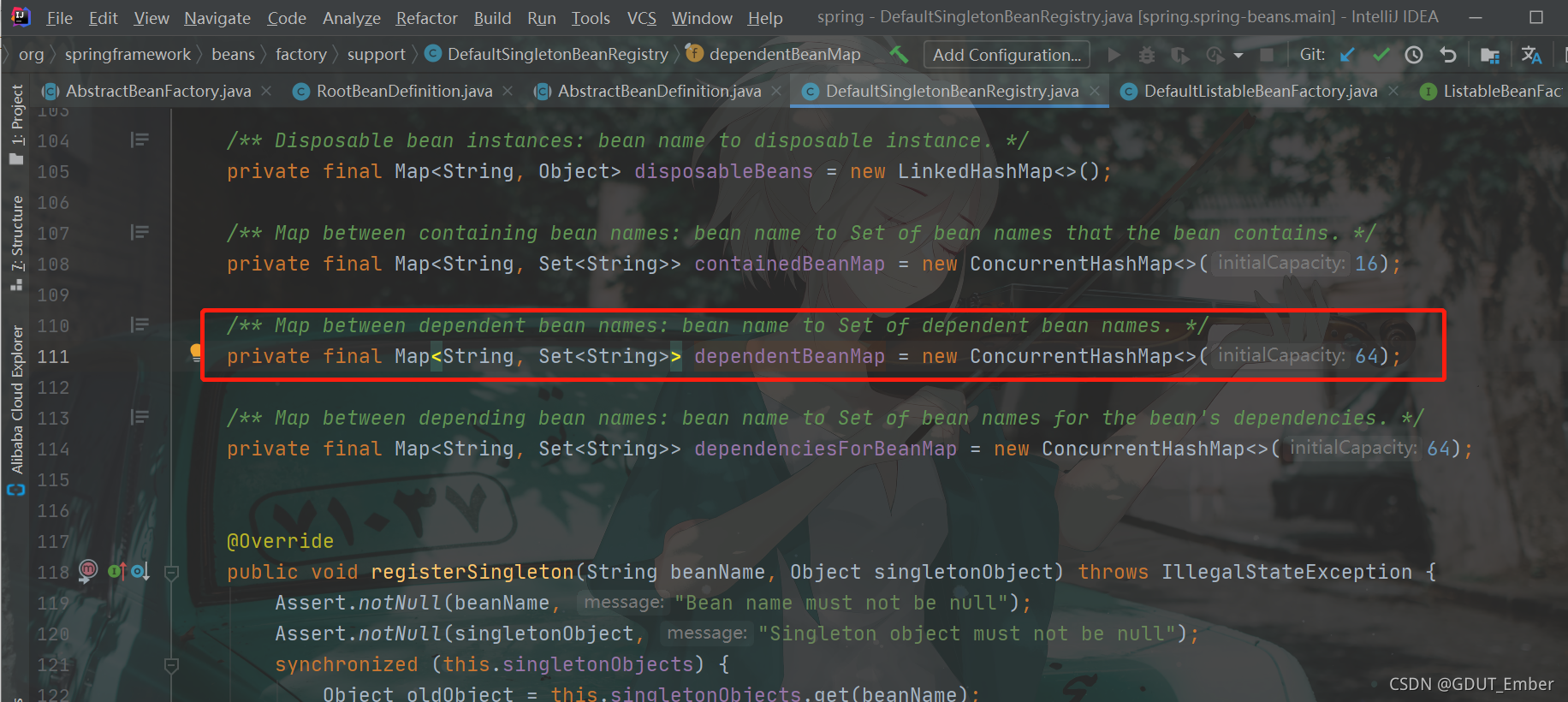Open Alibaba Cloud Explorer tool window
The height and width of the screenshot is (702, 1568).
[x=16, y=410]
